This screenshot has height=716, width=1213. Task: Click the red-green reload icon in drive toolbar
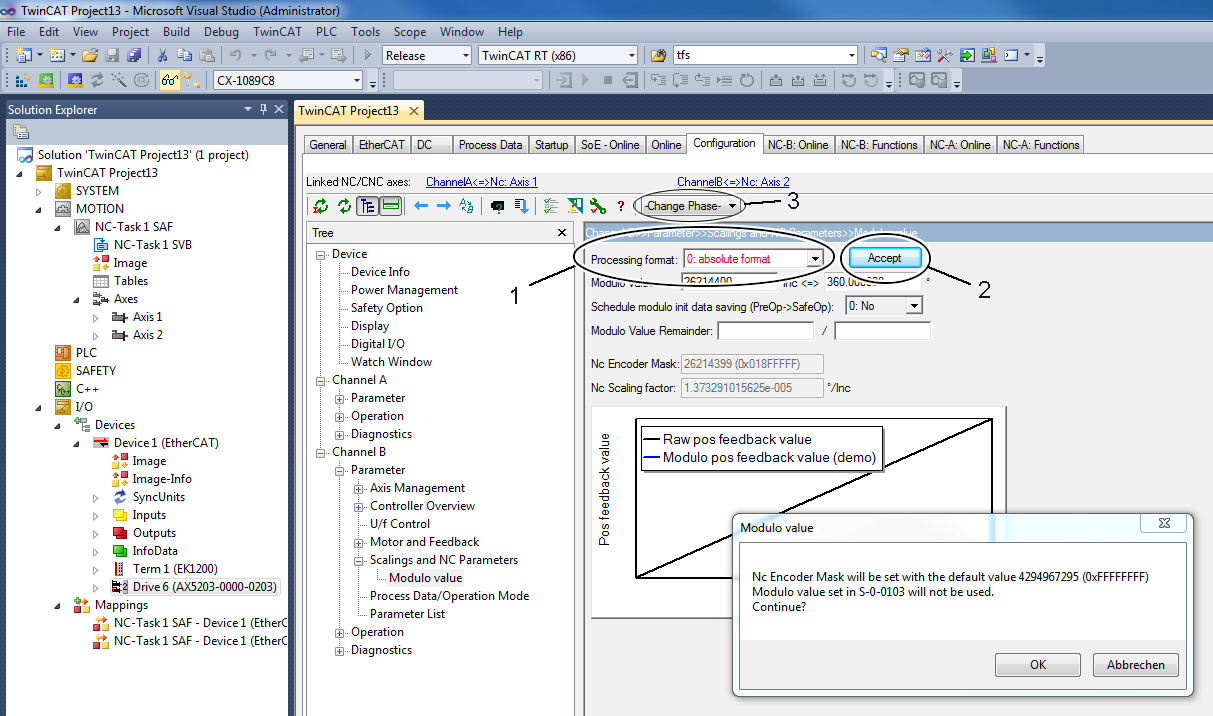(x=321, y=206)
